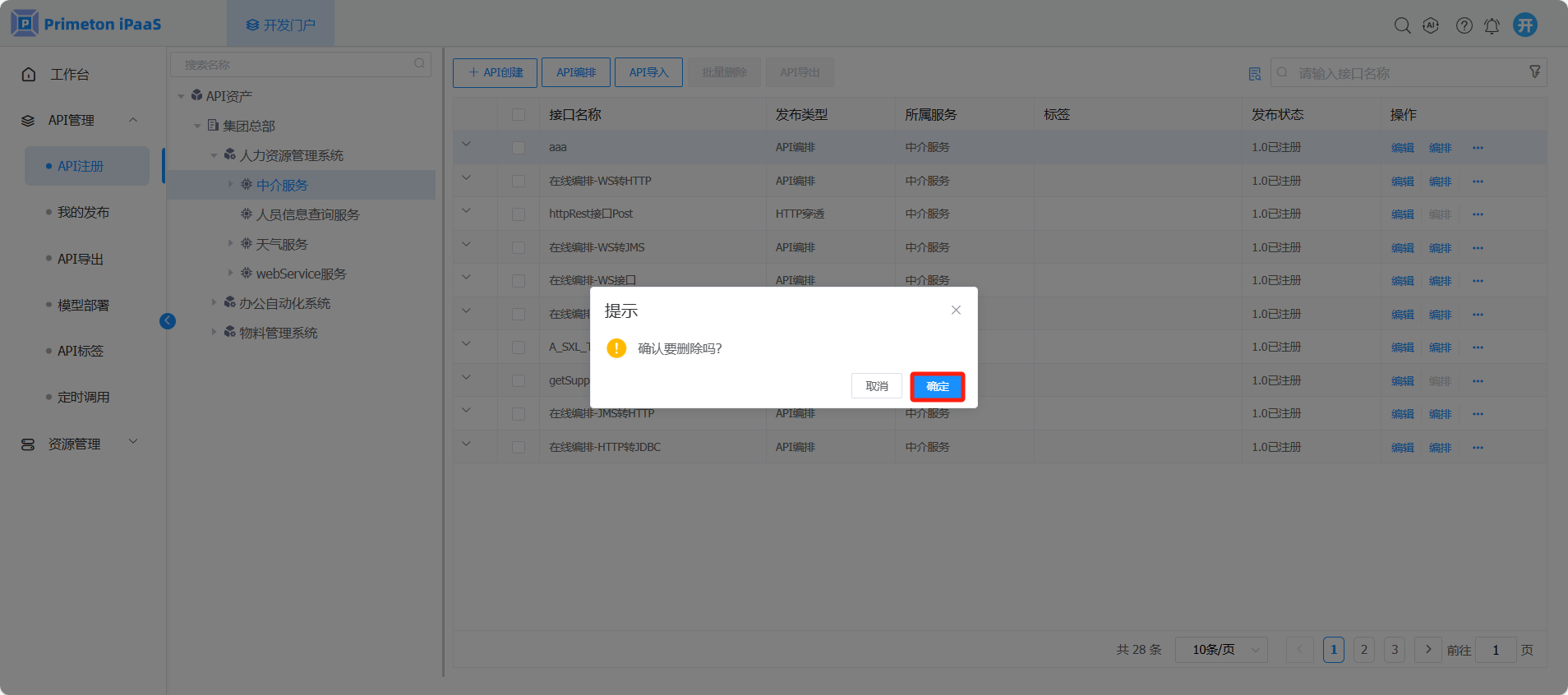The height and width of the screenshot is (695, 1568).
Task: Select all rows via header checkbox
Action: click(x=519, y=115)
